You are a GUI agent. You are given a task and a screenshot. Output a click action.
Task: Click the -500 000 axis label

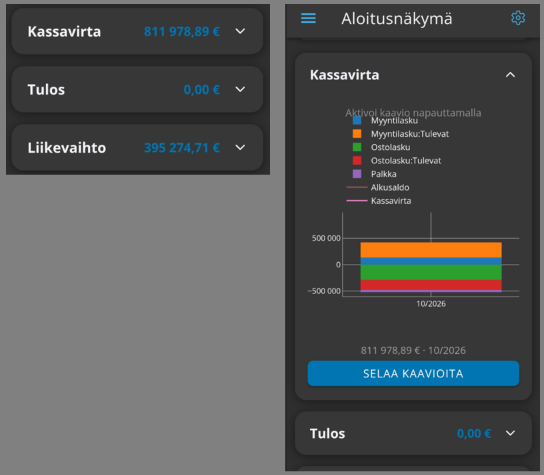tap(324, 291)
